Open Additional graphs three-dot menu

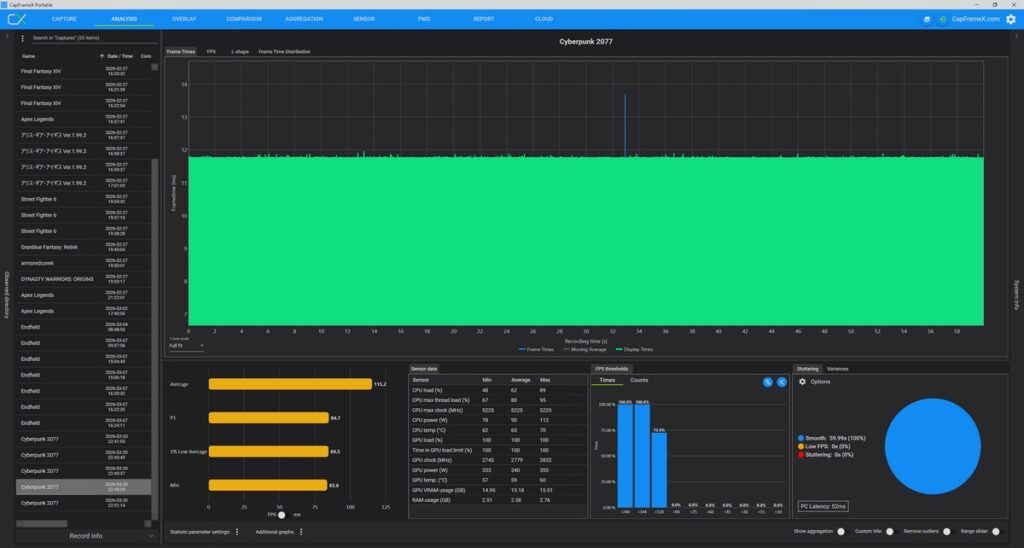pyautogui.click(x=301, y=532)
